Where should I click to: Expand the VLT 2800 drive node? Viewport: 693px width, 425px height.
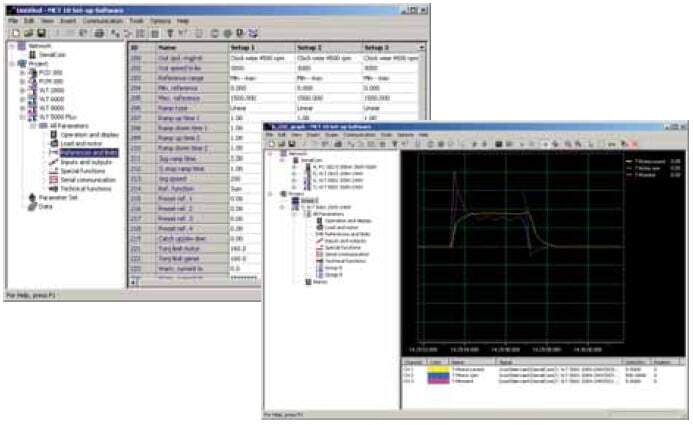click(x=23, y=90)
